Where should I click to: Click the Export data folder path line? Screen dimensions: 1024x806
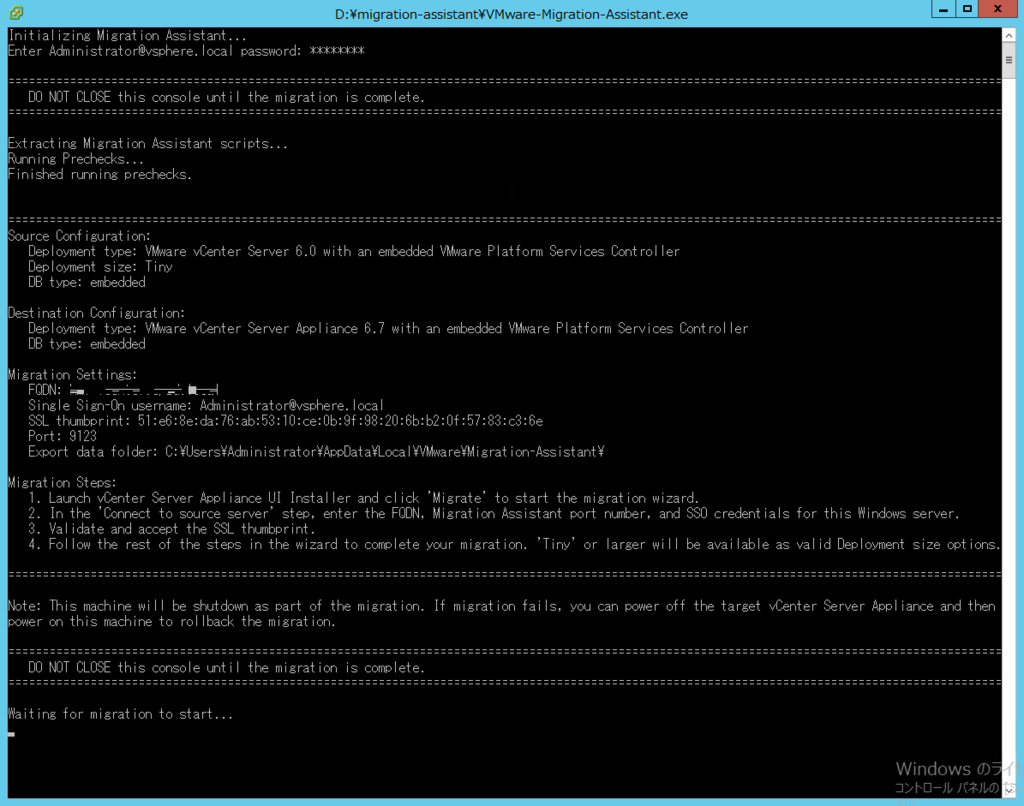click(x=316, y=452)
